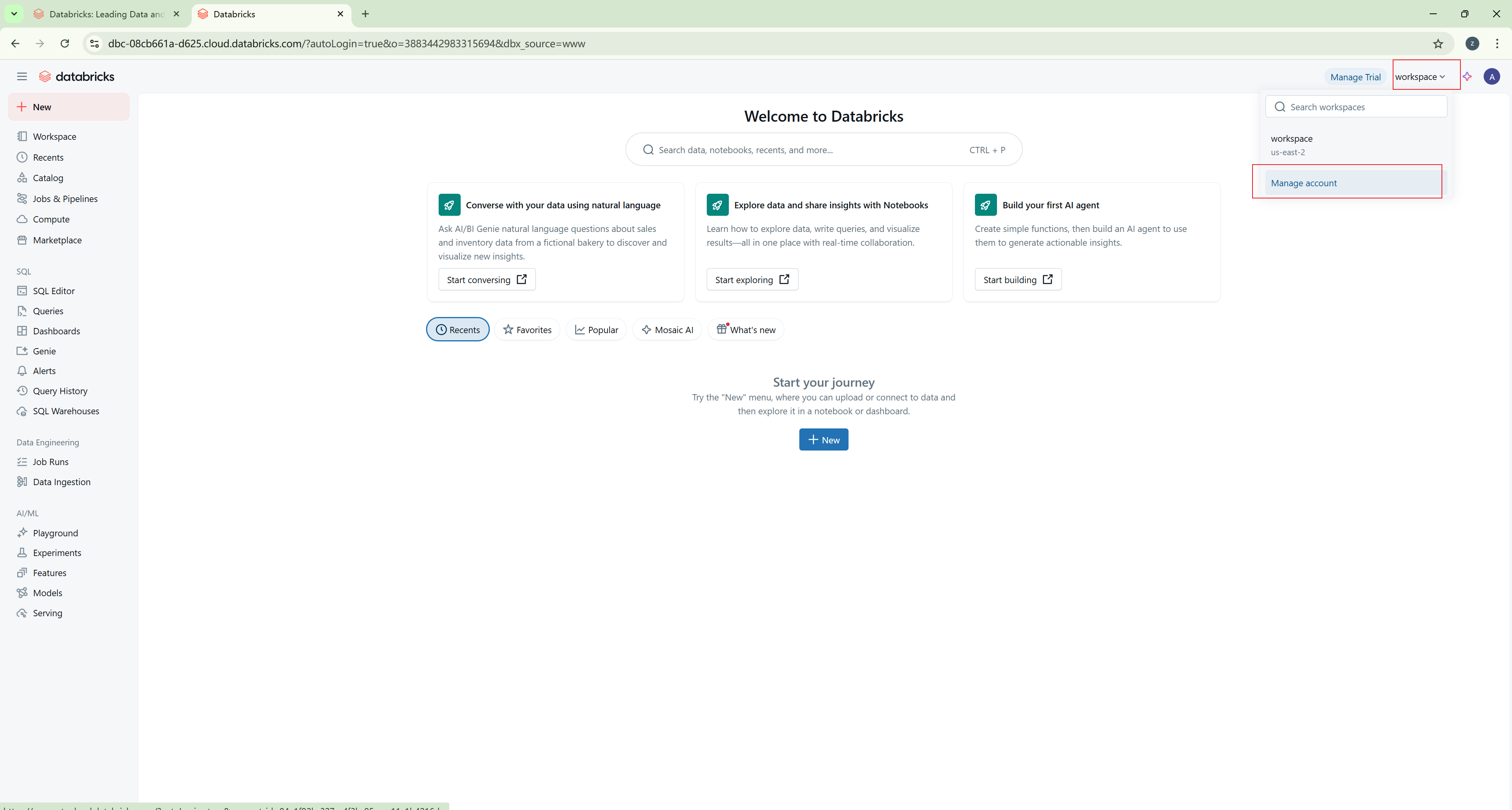Open the Databricks Assistant sparkle icon
The height and width of the screenshot is (810, 1512).
coord(1467,76)
